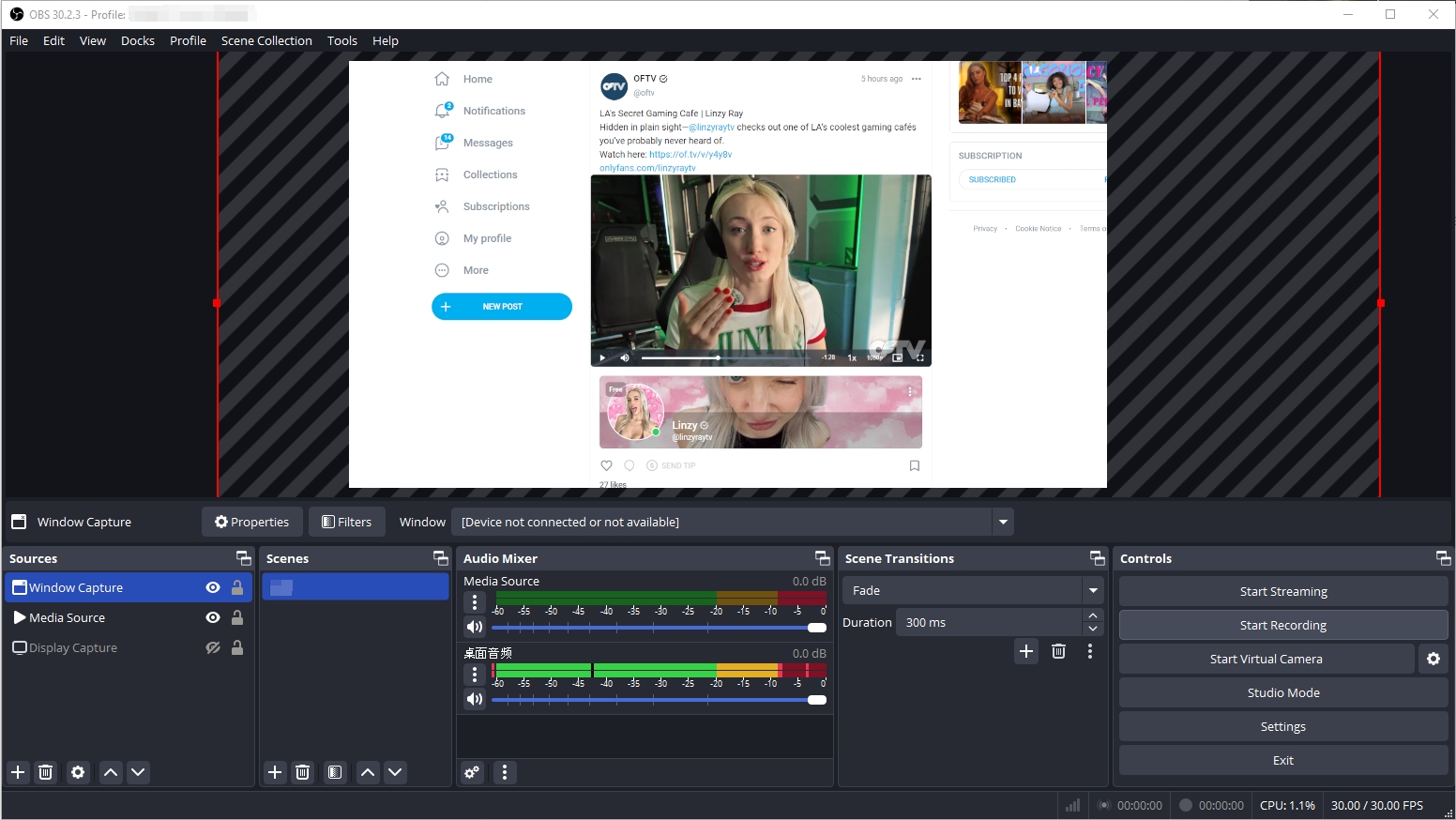Screen dimensions: 1456x820
Task: Float the Scenes dock using its pop-out icon
Action: [441, 558]
